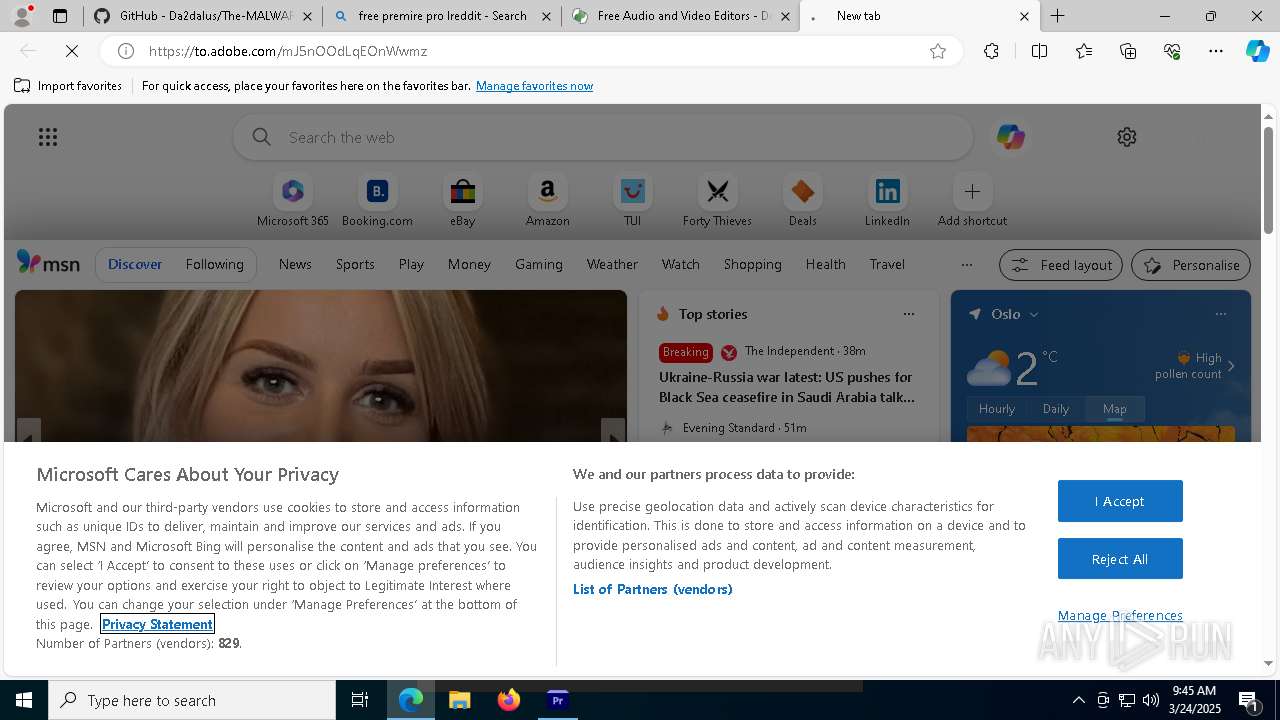The height and width of the screenshot is (720, 1280).
Task: Select the Discover feed tab
Action: (135, 264)
